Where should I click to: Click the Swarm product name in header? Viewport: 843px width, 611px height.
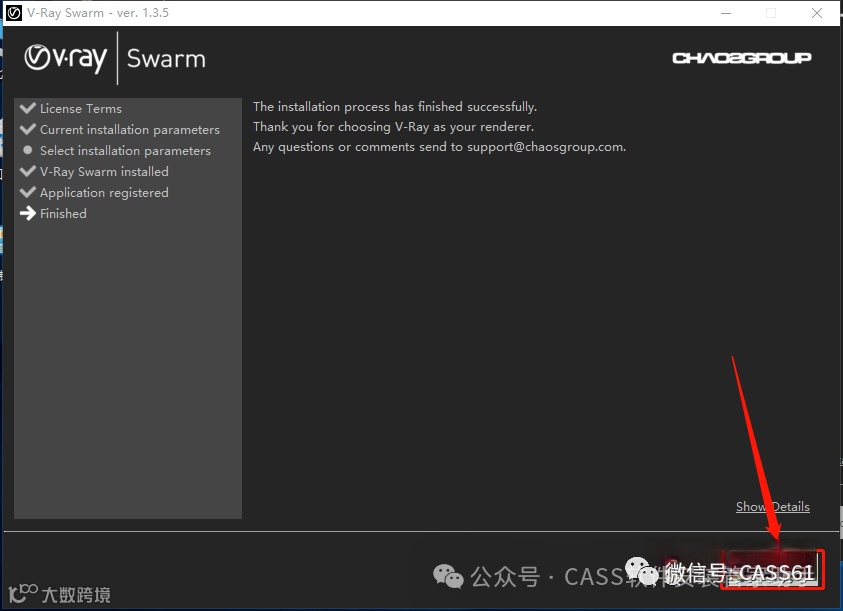coord(166,58)
